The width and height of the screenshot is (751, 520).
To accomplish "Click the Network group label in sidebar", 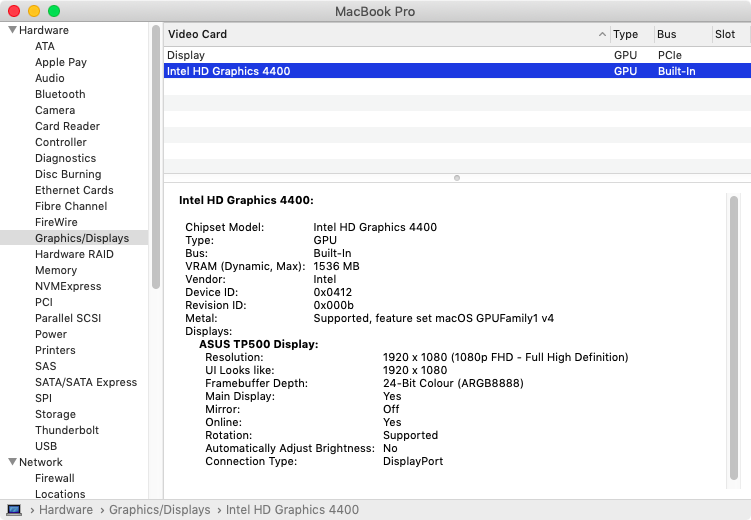I will (41, 462).
